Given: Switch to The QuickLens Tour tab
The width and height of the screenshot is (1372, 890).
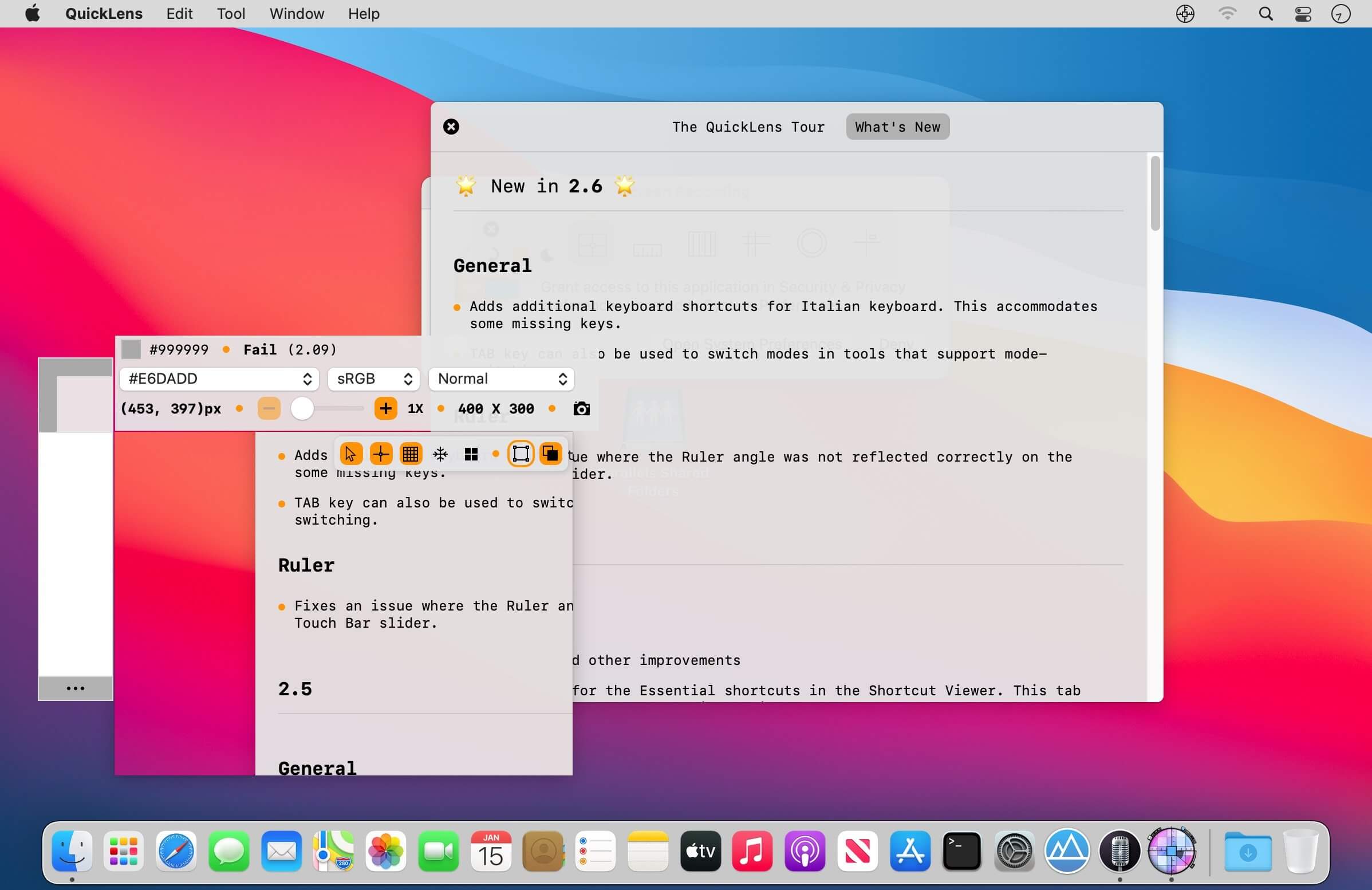Looking at the screenshot, I should 748,127.
